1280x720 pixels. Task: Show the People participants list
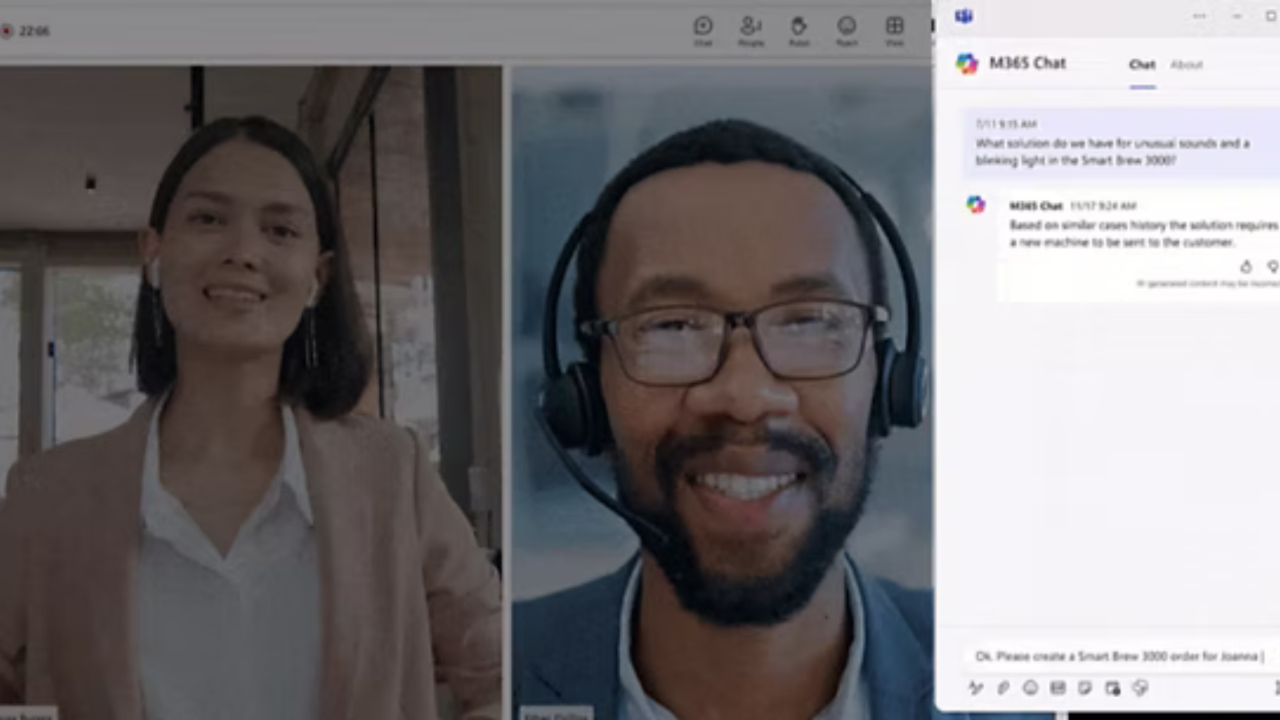[751, 31]
